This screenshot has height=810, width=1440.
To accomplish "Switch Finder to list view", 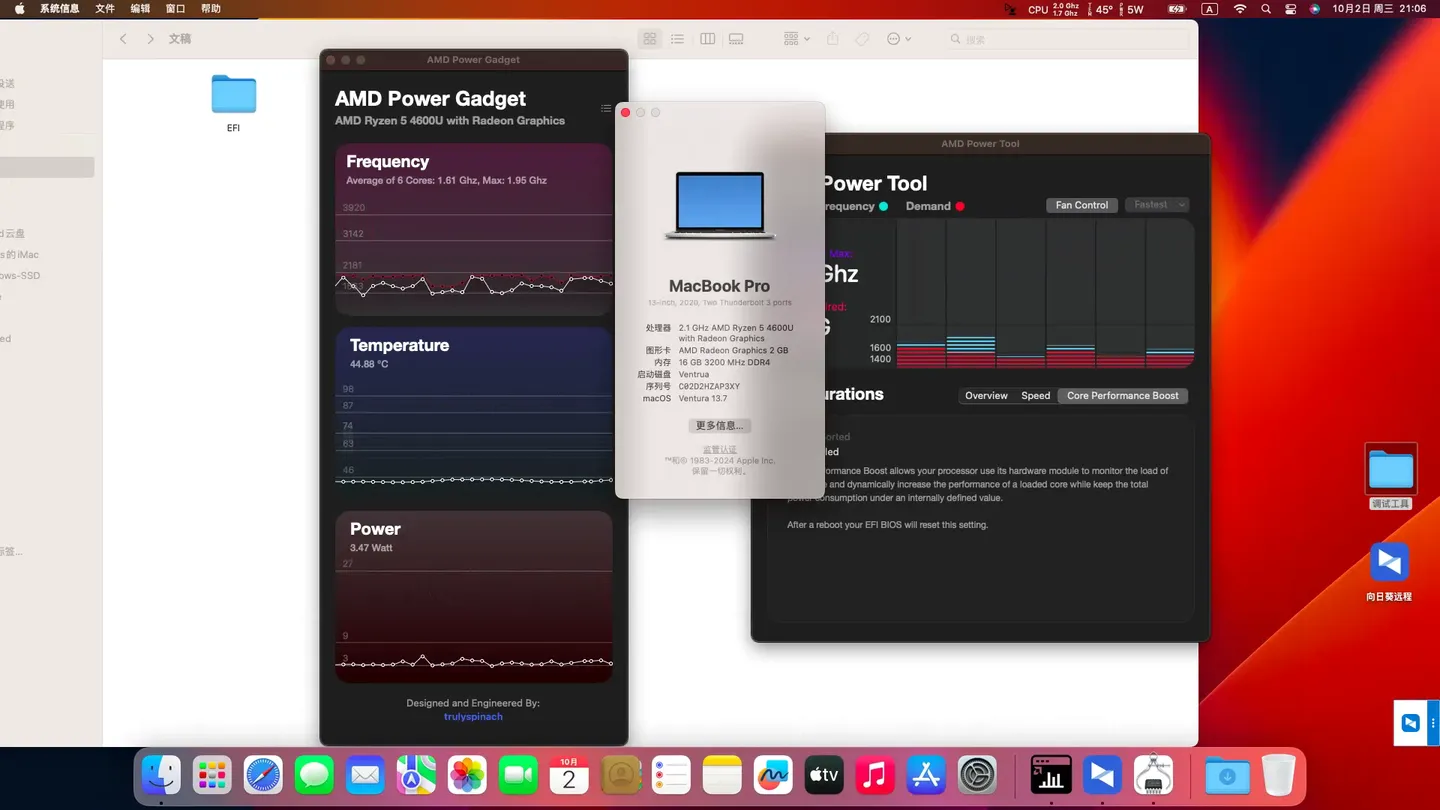I will [x=678, y=39].
